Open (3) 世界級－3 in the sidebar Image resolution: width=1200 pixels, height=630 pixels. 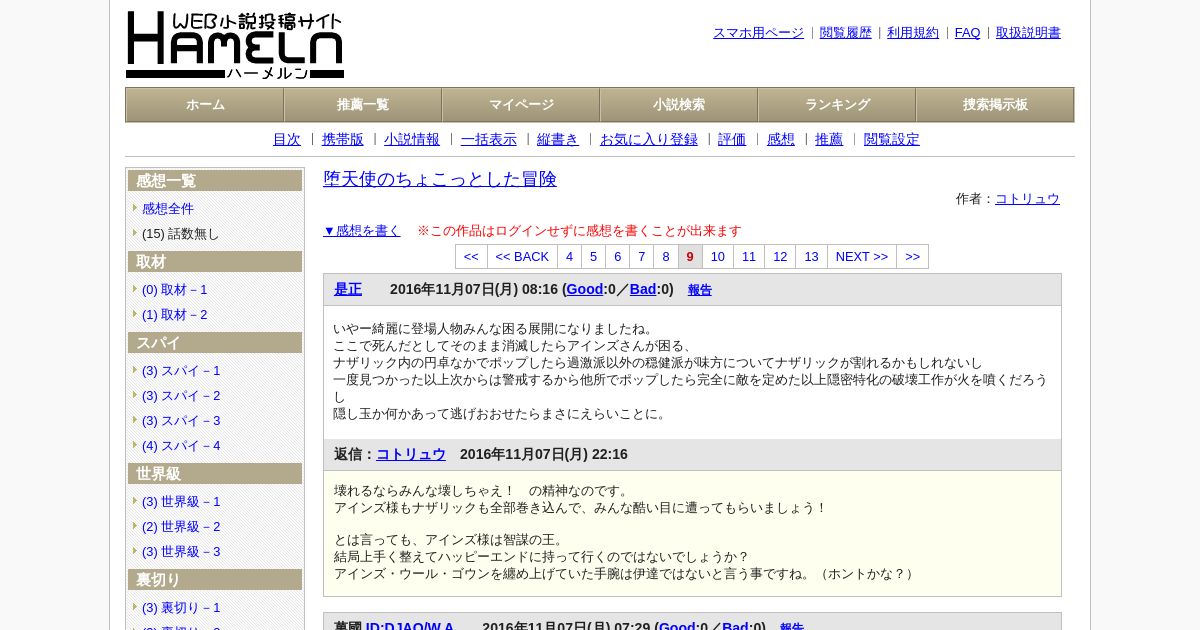tap(181, 552)
